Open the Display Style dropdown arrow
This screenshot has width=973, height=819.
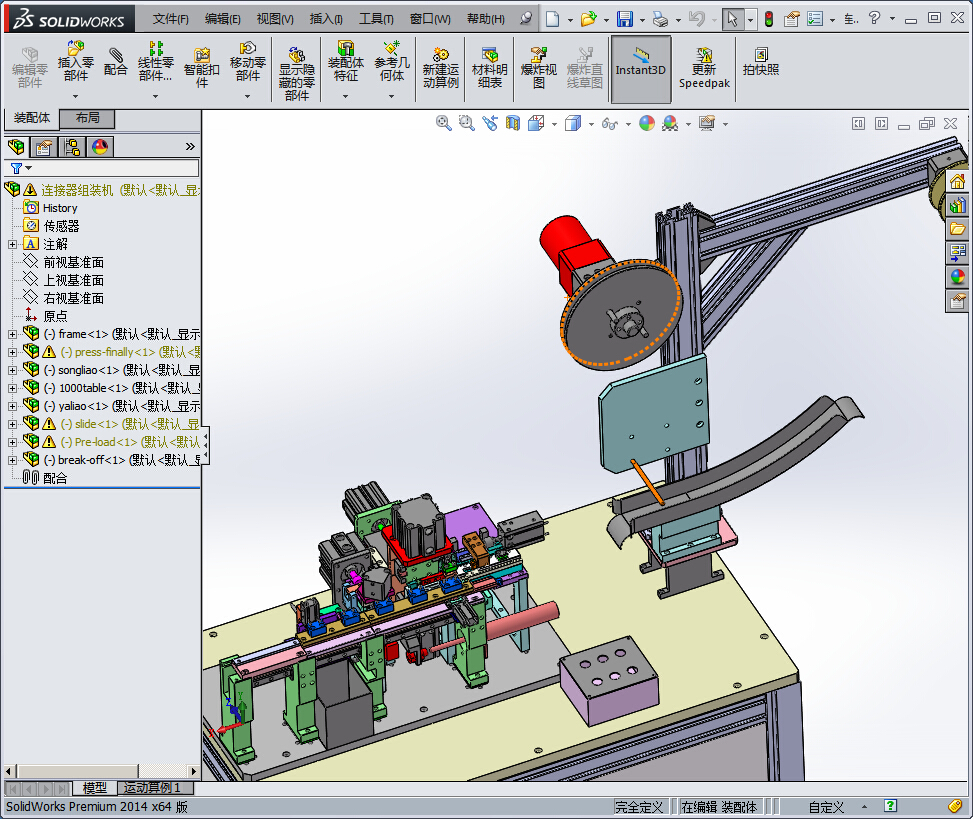591,124
